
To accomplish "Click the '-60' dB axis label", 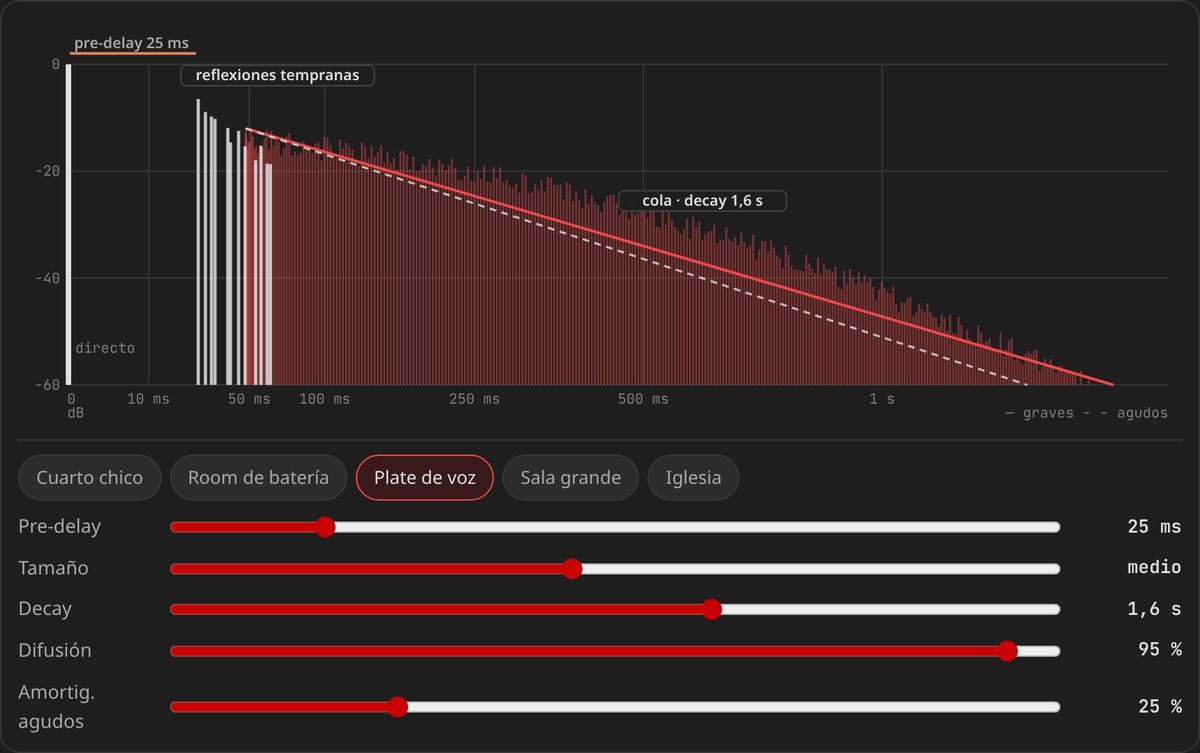I will point(48,385).
